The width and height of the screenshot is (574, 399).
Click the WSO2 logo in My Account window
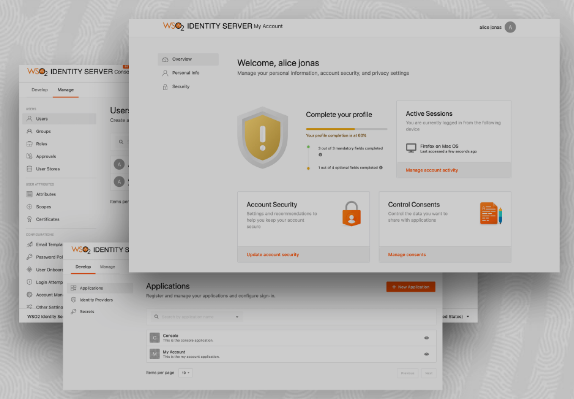pos(173,26)
